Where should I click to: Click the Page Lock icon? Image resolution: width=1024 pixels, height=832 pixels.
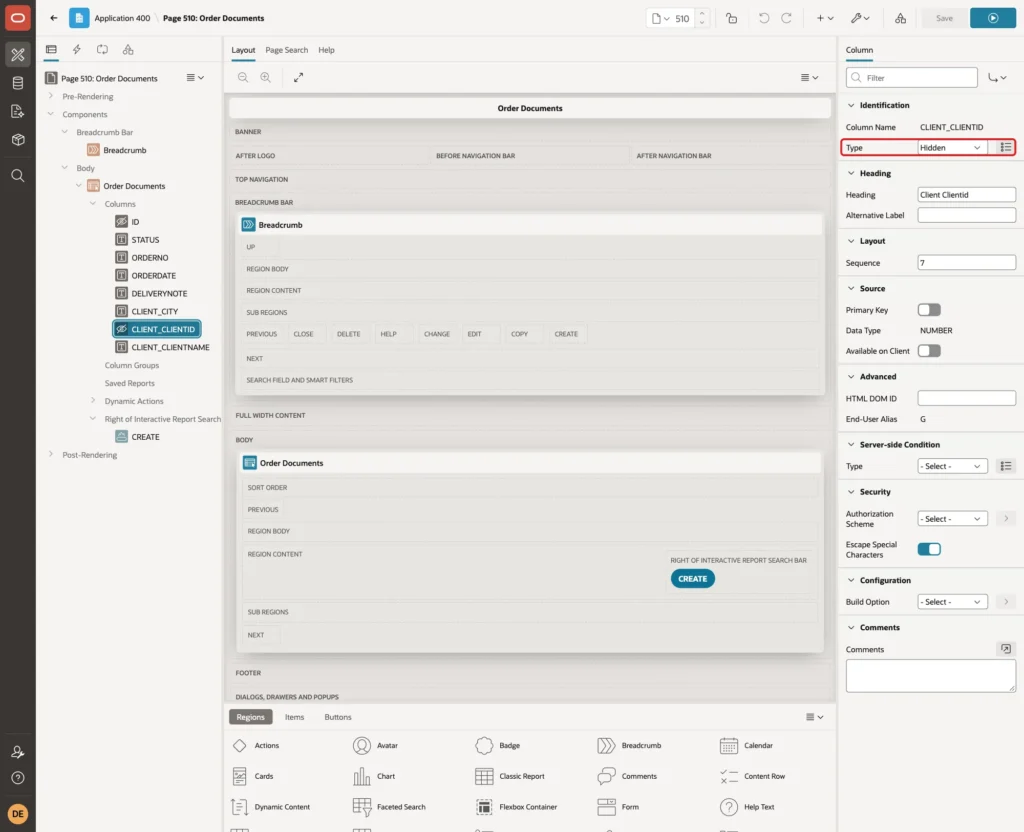click(x=731, y=18)
